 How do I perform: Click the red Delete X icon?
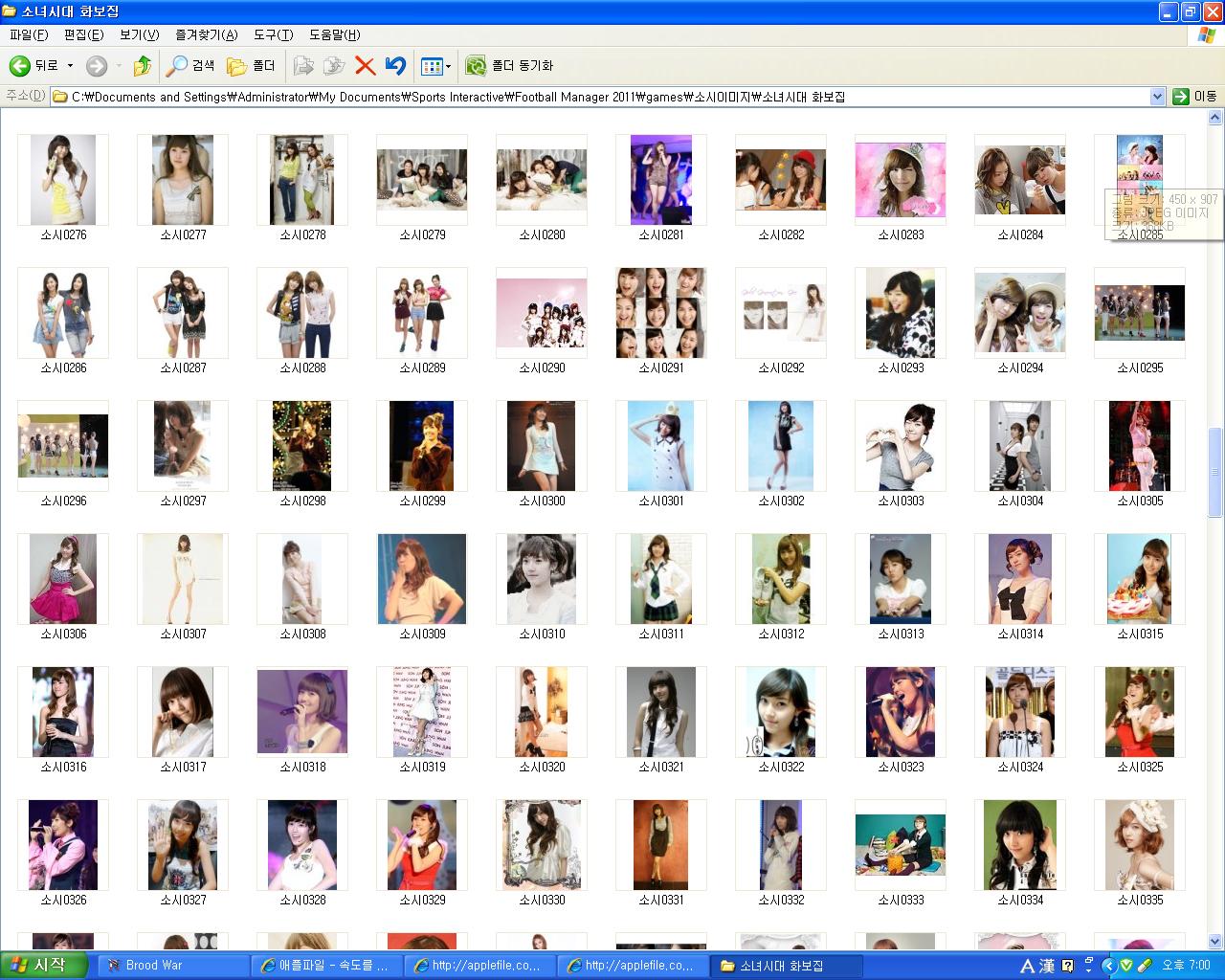point(365,65)
